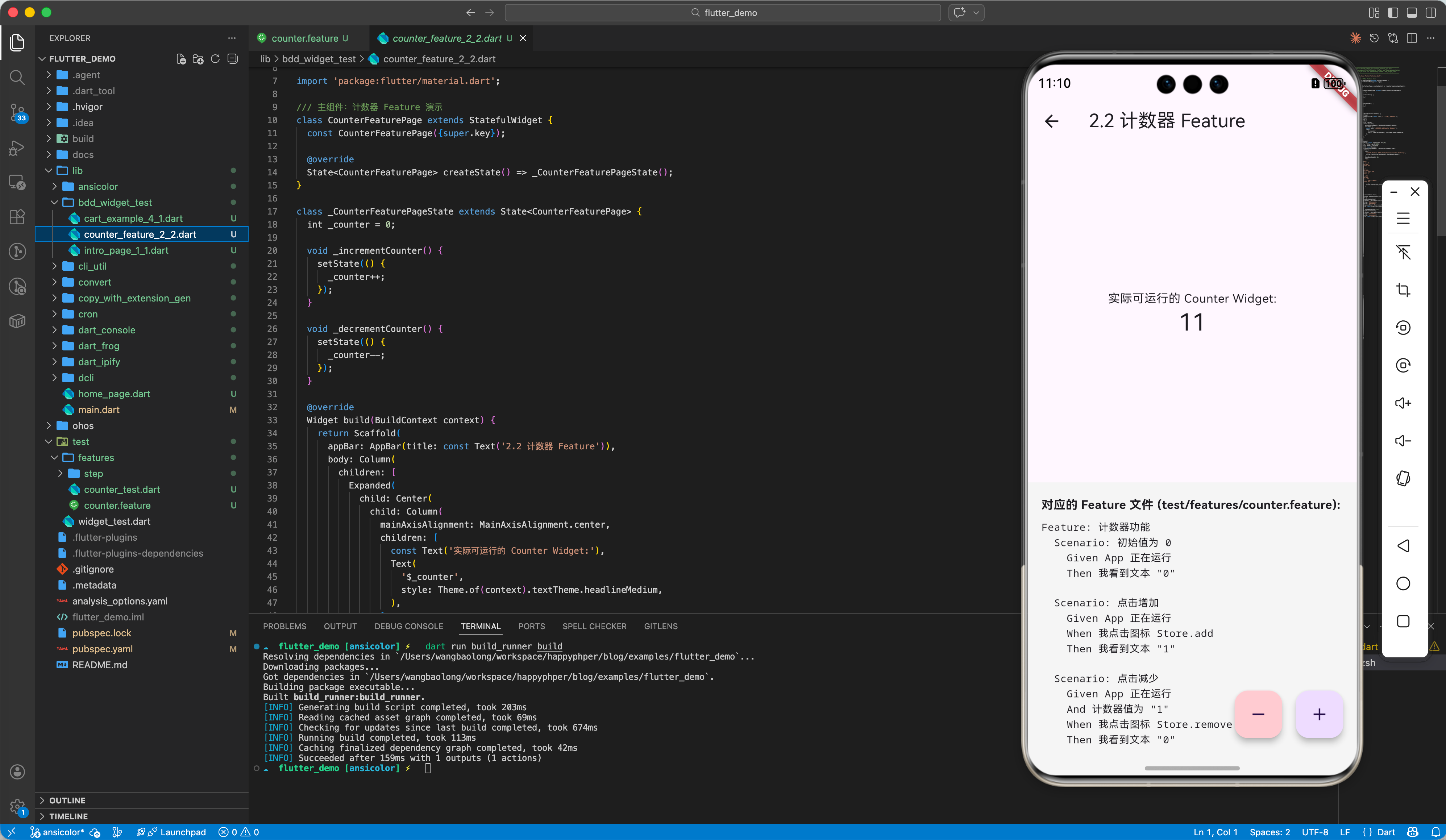Click the emulator crop screenshot icon
This screenshot has width=1446, height=840.
point(1403,290)
